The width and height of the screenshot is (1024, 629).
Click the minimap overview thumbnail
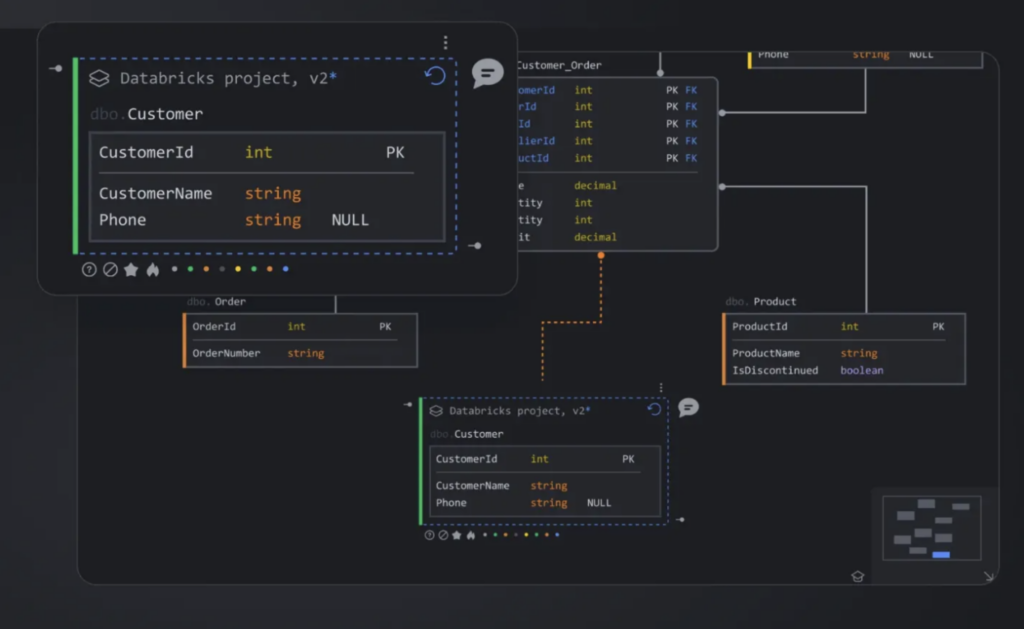click(x=931, y=527)
